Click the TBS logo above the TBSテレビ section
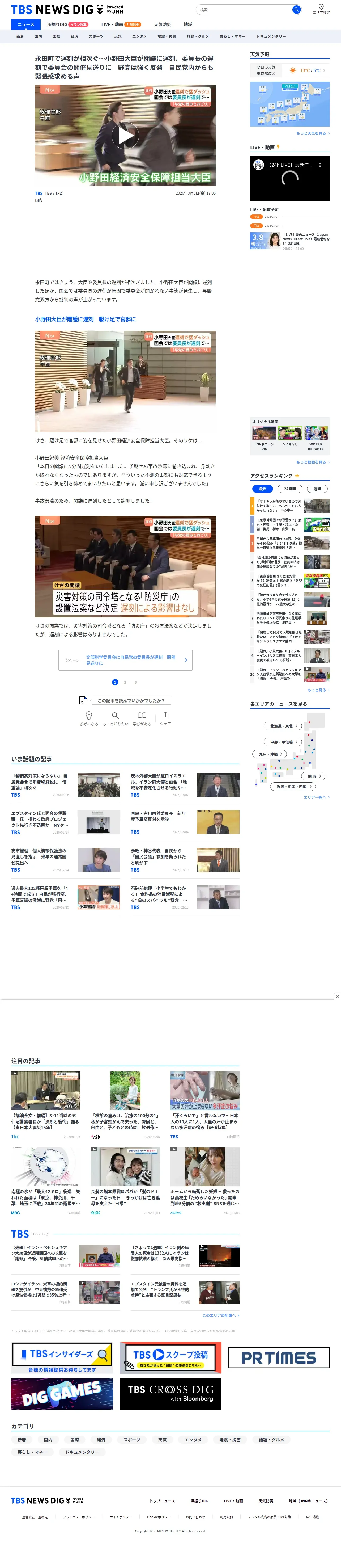The width and height of the screenshot is (341, 1568). pos(20,1234)
